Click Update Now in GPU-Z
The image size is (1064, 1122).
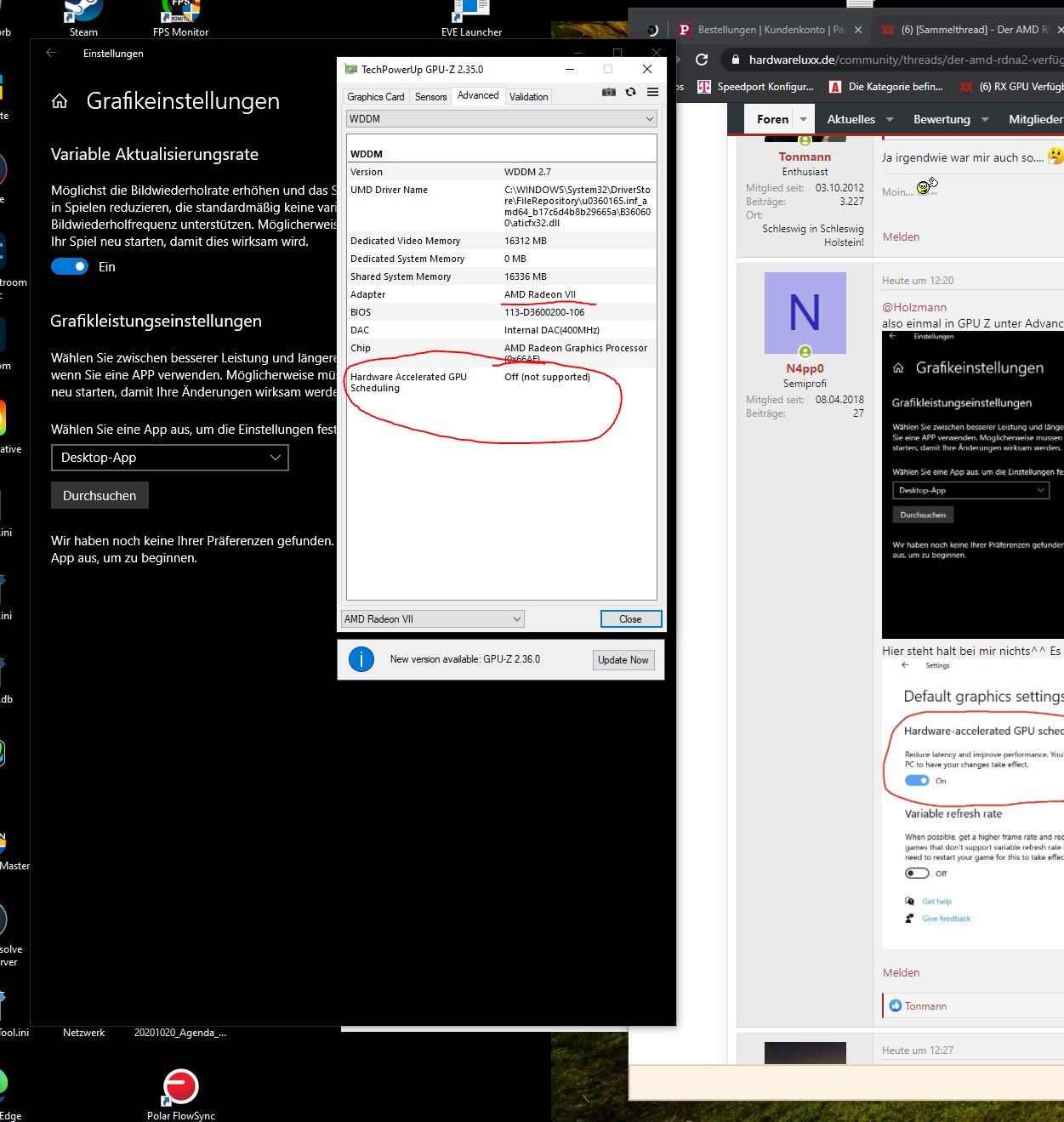(x=623, y=660)
